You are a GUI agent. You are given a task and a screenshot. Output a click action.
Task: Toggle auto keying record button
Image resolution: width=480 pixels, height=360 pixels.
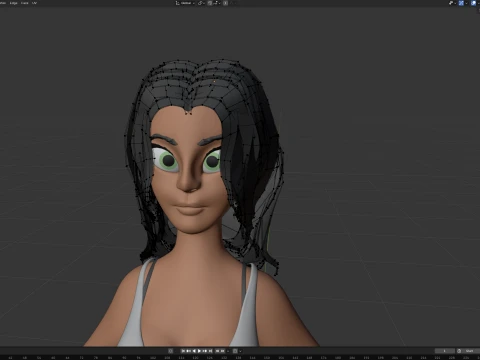(170, 351)
